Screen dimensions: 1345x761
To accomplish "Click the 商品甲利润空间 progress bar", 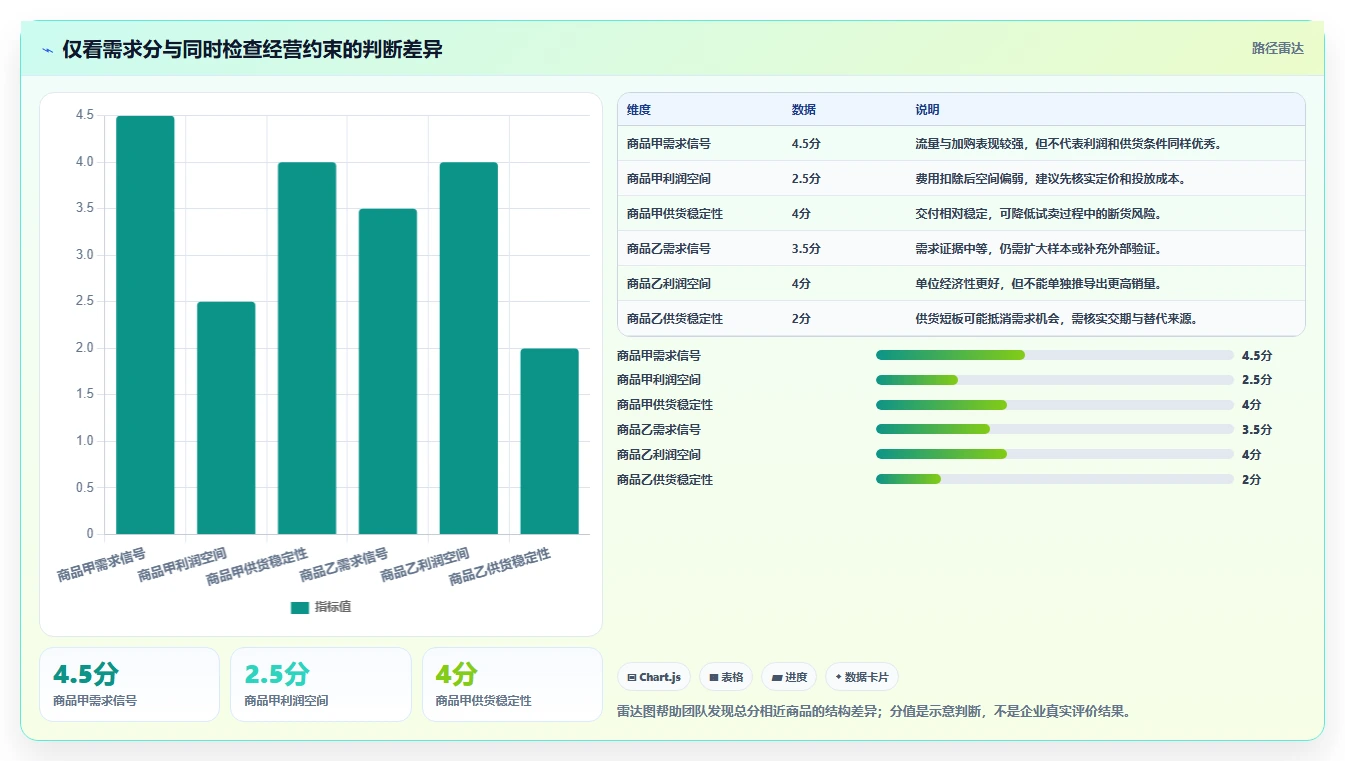I will (x=1054, y=380).
